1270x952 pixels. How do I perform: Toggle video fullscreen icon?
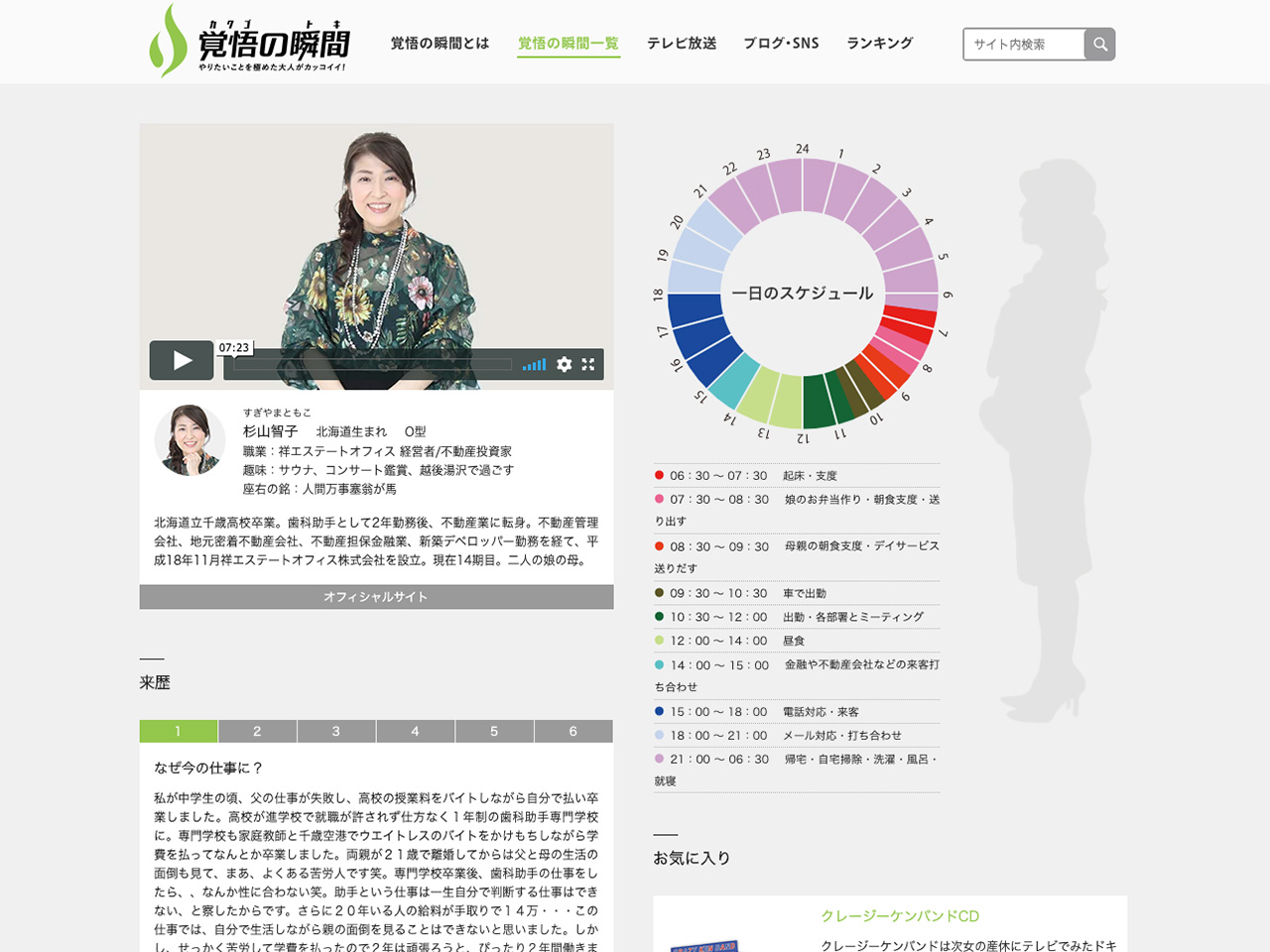coord(588,364)
